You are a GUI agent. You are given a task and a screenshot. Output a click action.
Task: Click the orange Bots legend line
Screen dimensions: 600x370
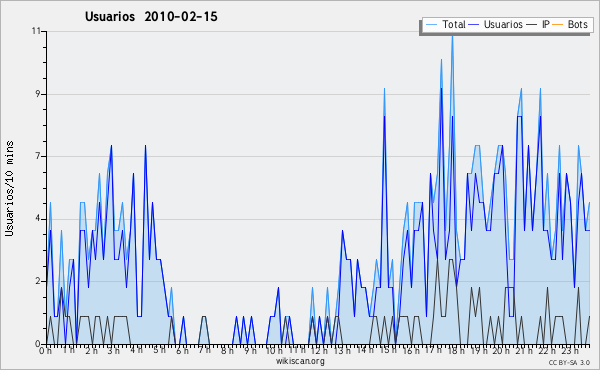click(x=558, y=25)
